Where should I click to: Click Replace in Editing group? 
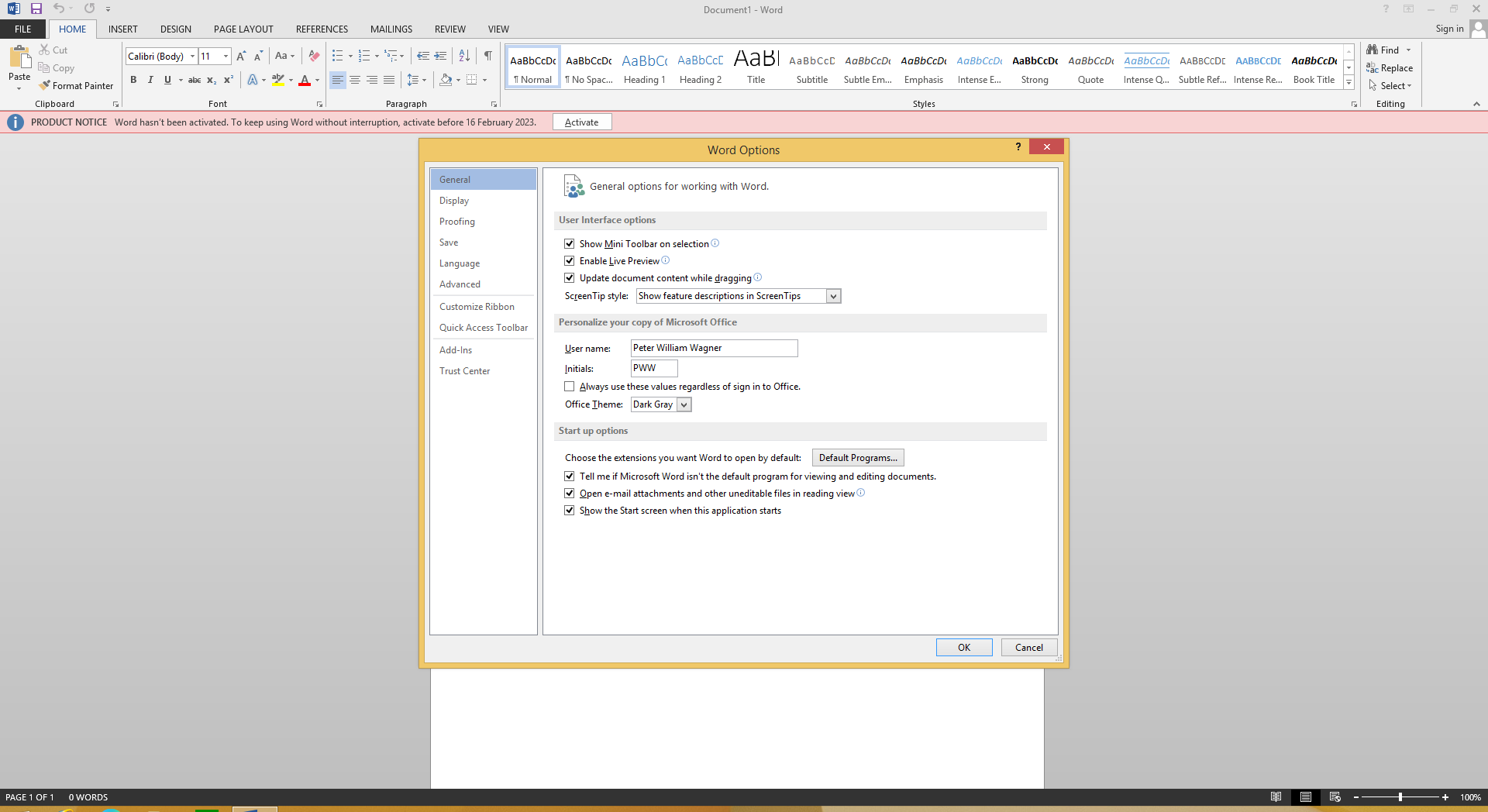[1390, 68]
